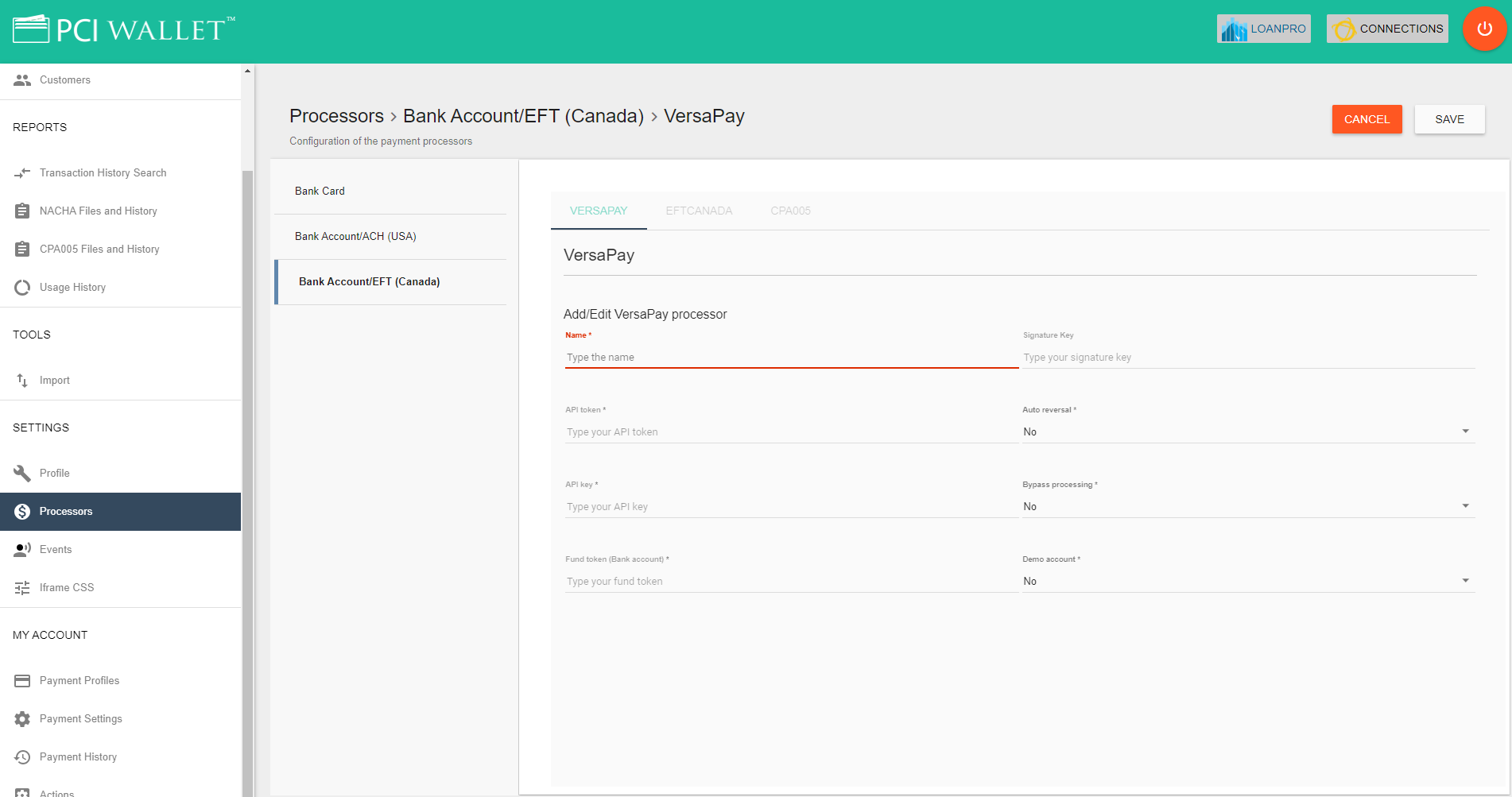
Task: Switch to the CPA005 tab
Action: tap(790, 211)
